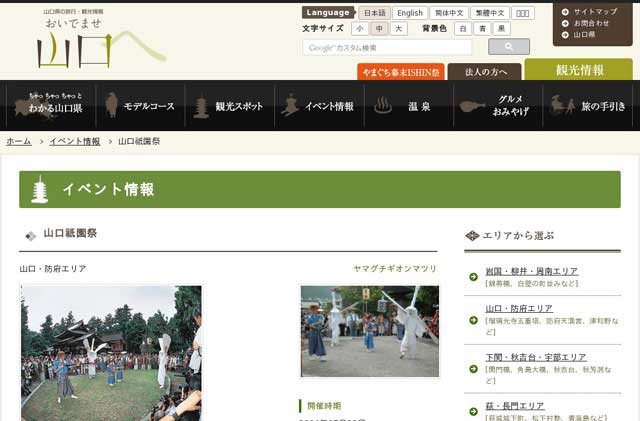
Task: Open 観光スポット menu item
Action: [x=230, y=106]
